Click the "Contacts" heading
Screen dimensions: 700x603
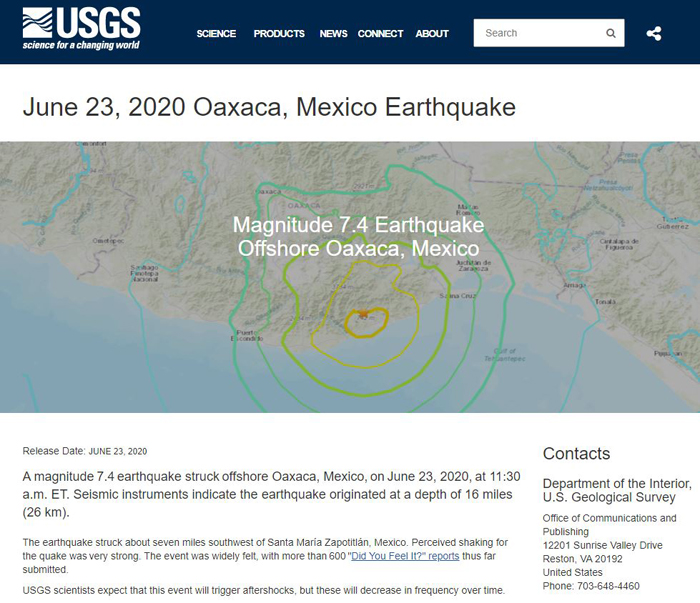pos(576,453)
